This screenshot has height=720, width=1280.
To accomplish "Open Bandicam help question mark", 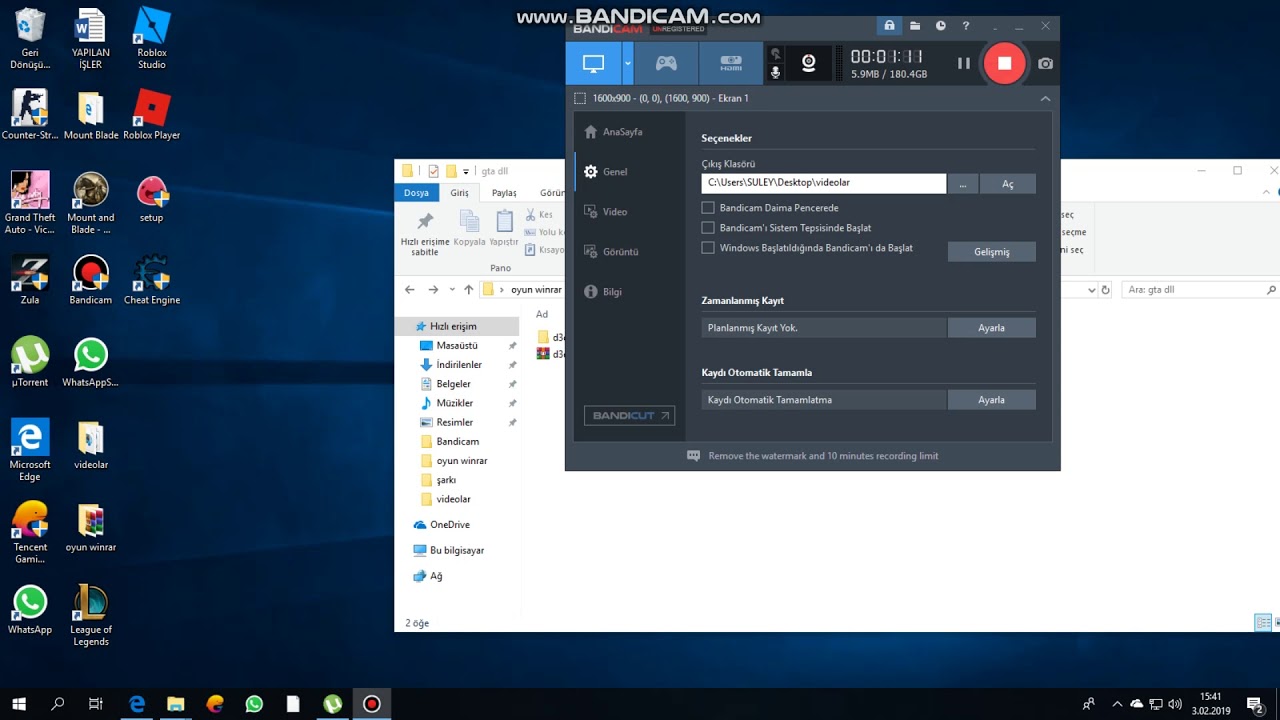I will pyautogui.click(x=966, y=26).
